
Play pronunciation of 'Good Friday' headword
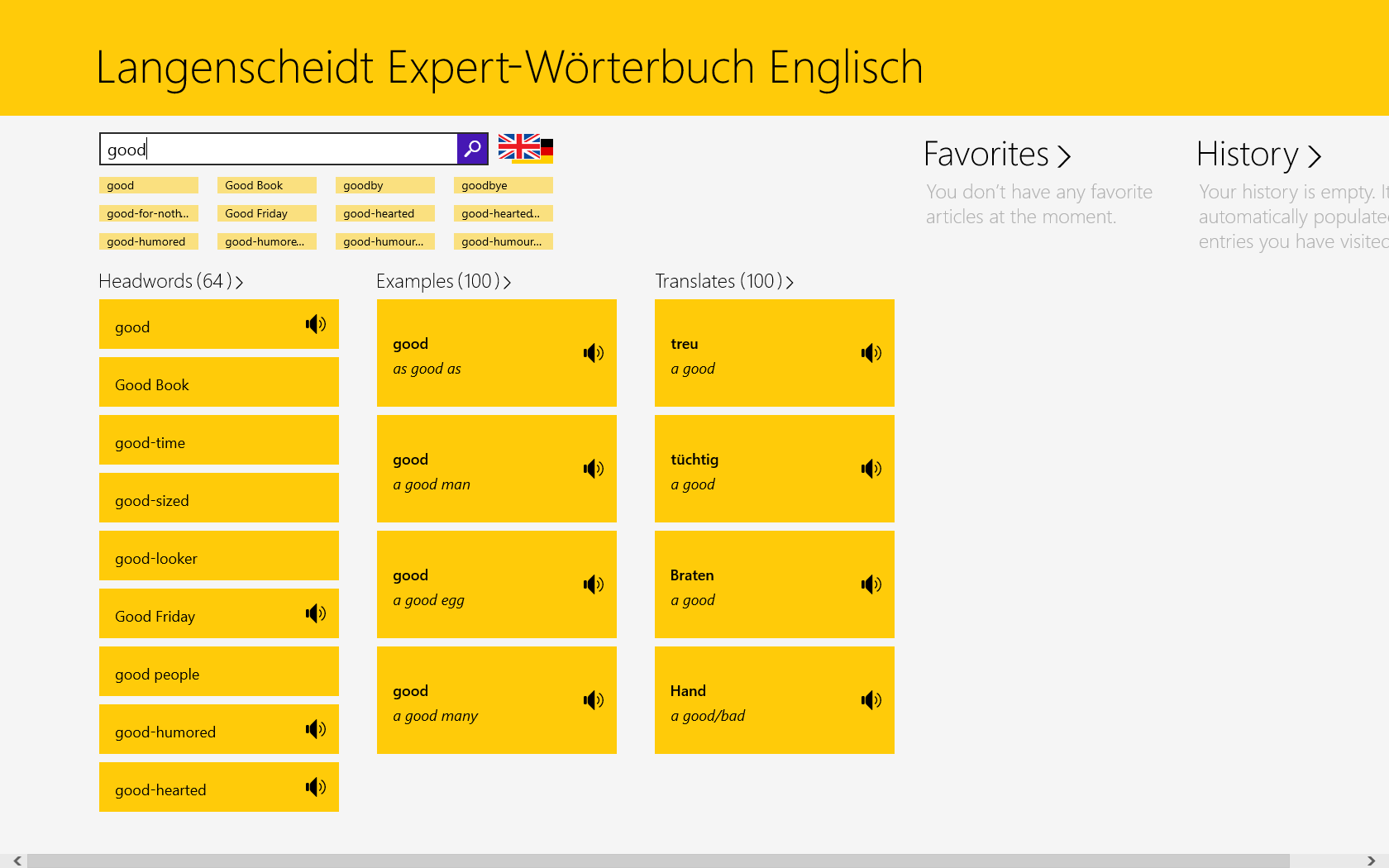[315, 613]
